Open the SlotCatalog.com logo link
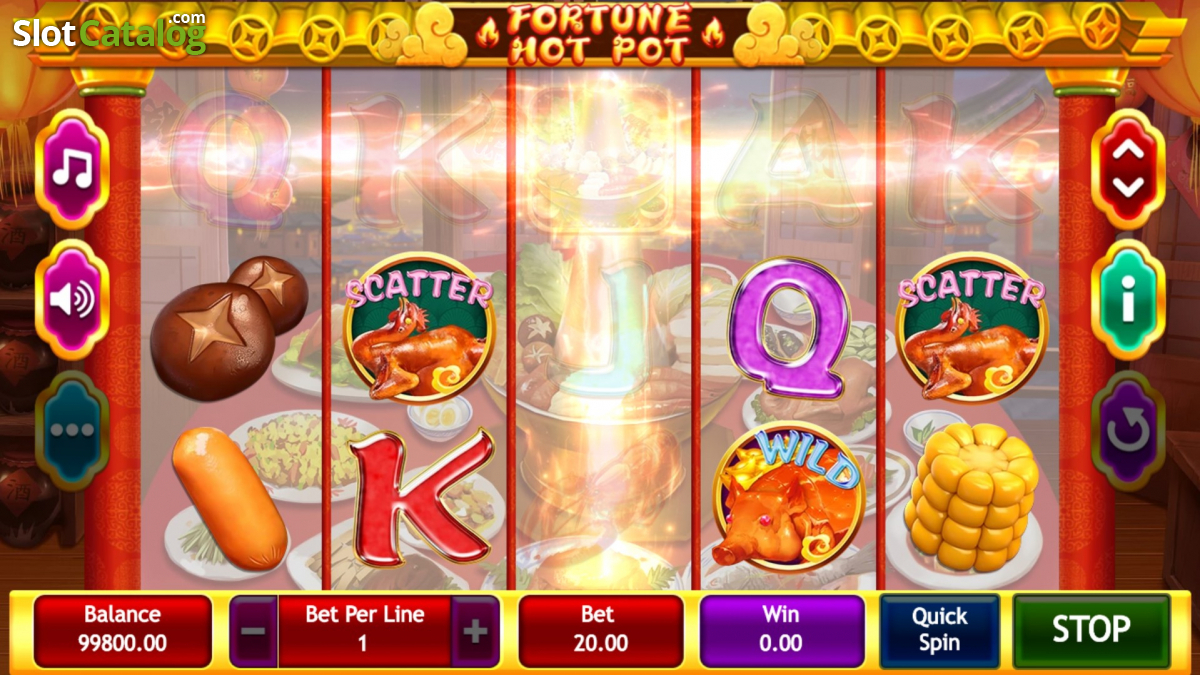 click(x=109, y=32)
